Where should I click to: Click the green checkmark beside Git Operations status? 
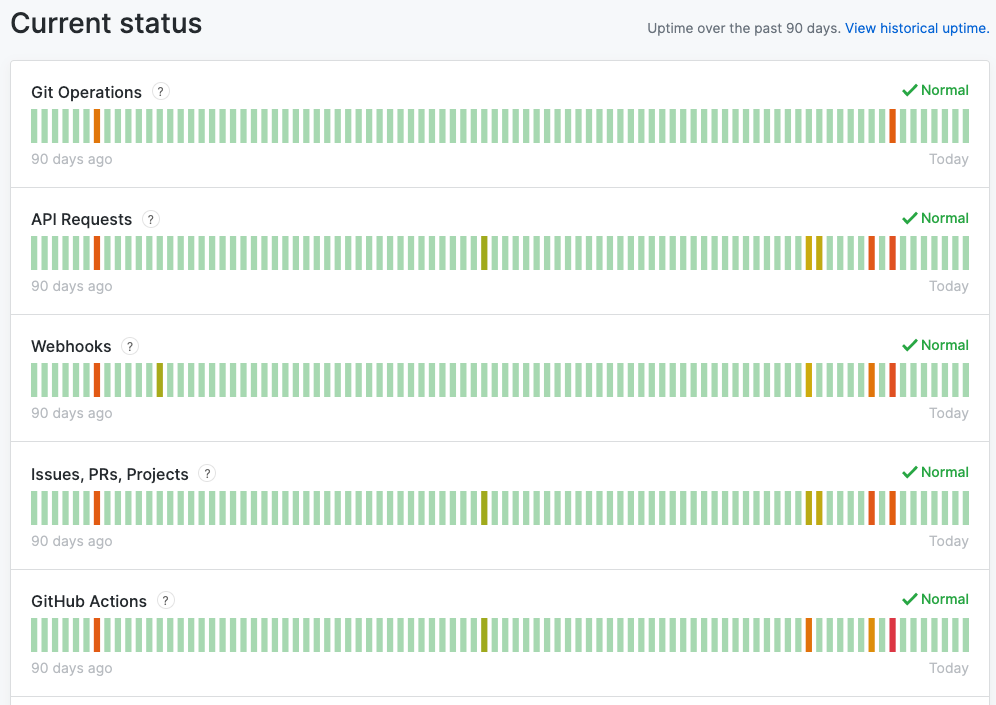(910, 90)
